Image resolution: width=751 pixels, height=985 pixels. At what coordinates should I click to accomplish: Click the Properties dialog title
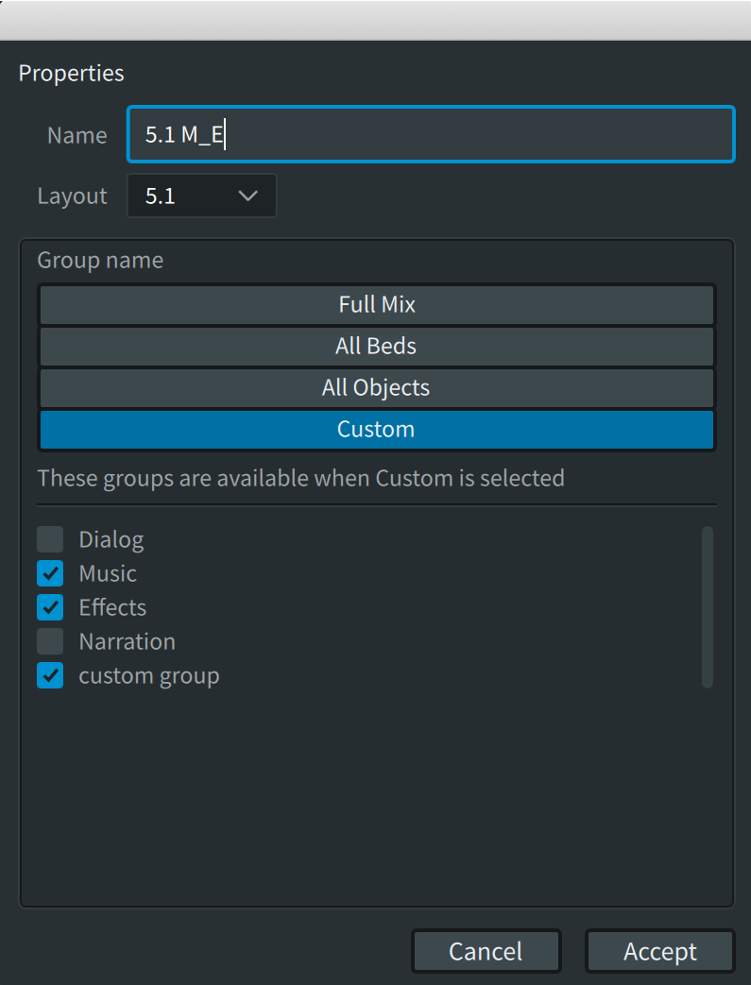point(71,73)
